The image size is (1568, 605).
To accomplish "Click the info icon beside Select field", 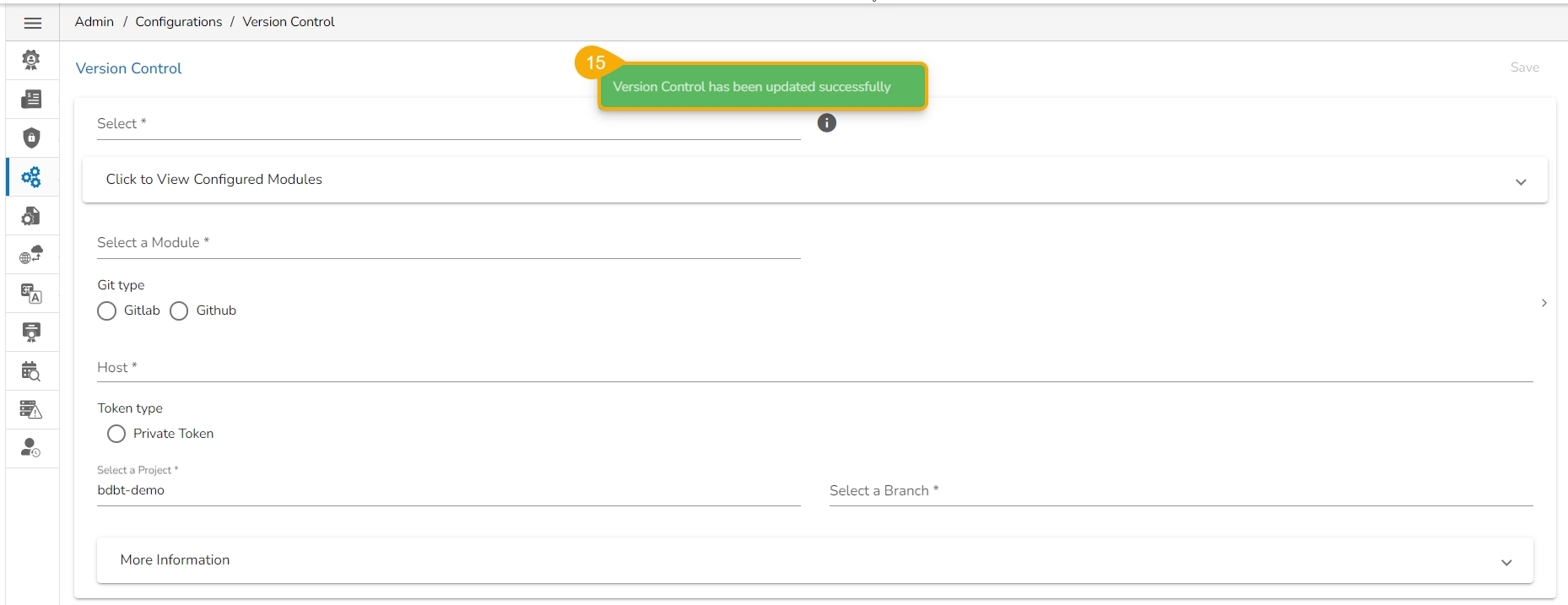I will [827, 123].
